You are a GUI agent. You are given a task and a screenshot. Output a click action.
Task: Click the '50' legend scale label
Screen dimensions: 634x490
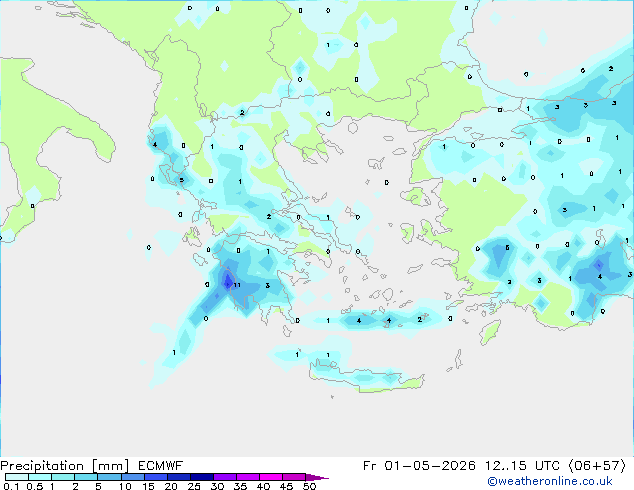pyautogui.click(x=309, y=486)
